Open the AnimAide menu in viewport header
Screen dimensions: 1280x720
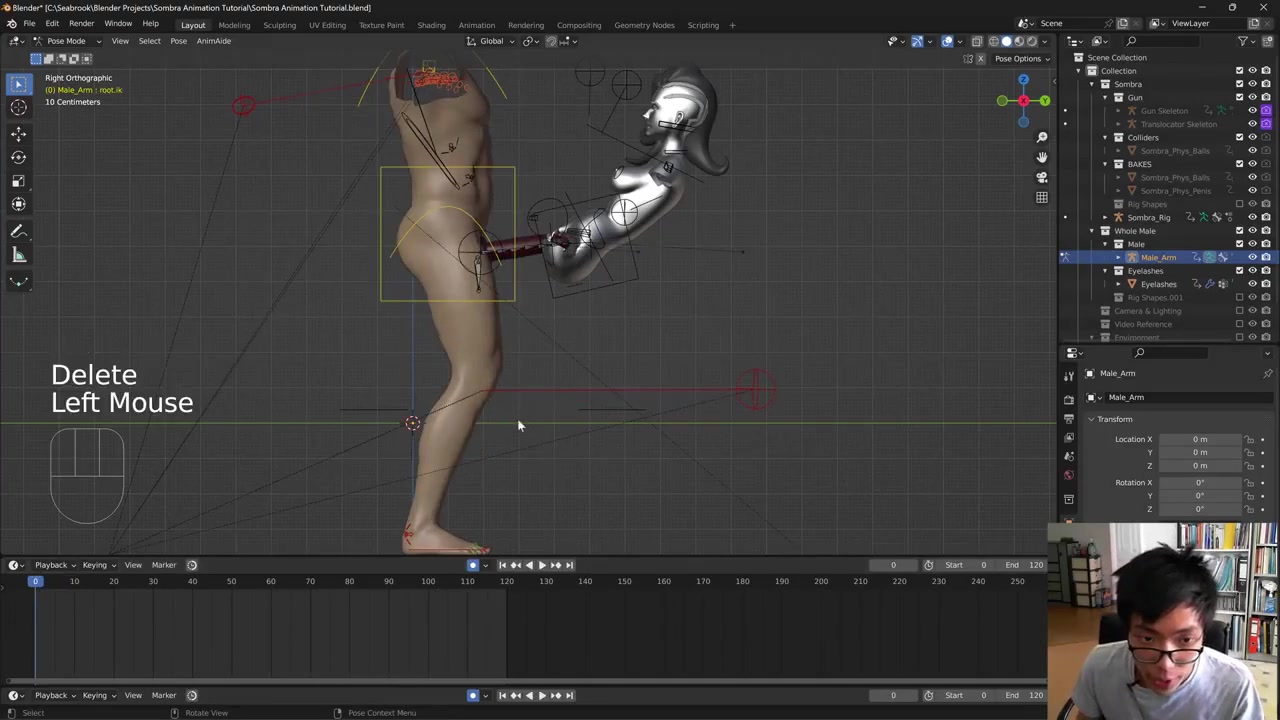point(213,41)
